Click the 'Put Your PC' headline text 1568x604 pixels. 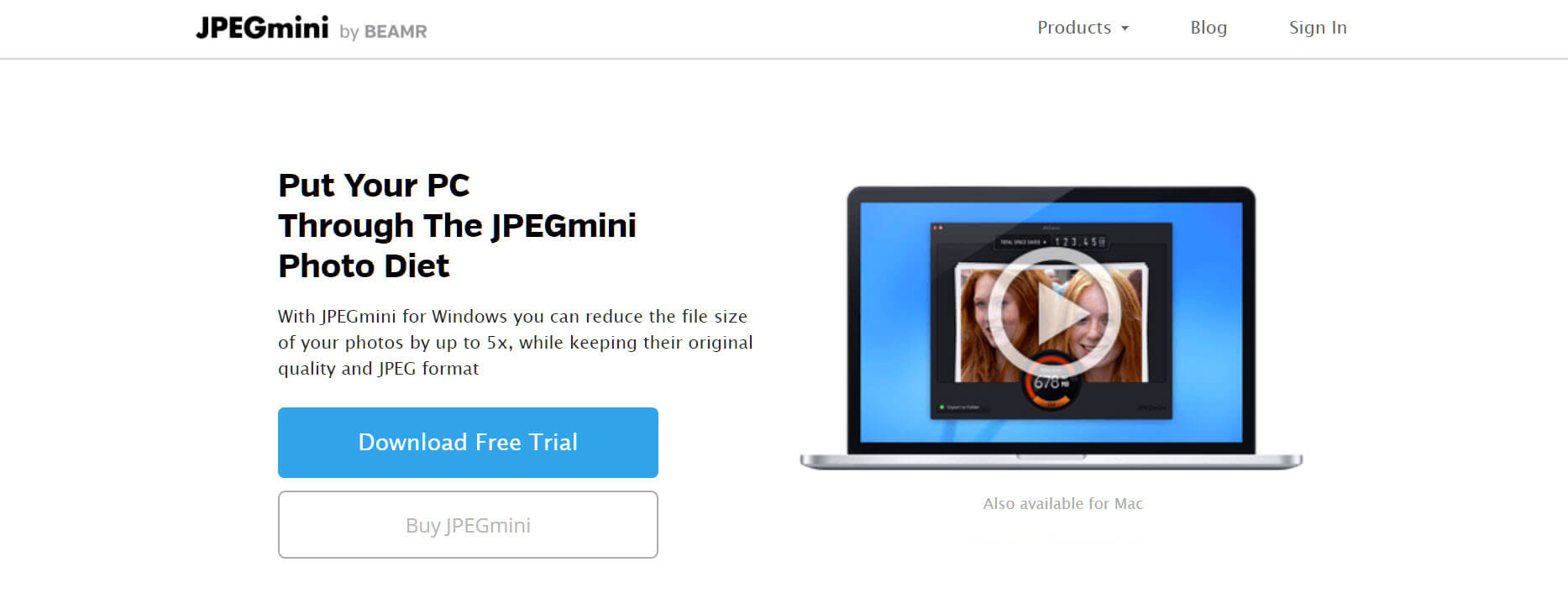(x=374, y=186)
